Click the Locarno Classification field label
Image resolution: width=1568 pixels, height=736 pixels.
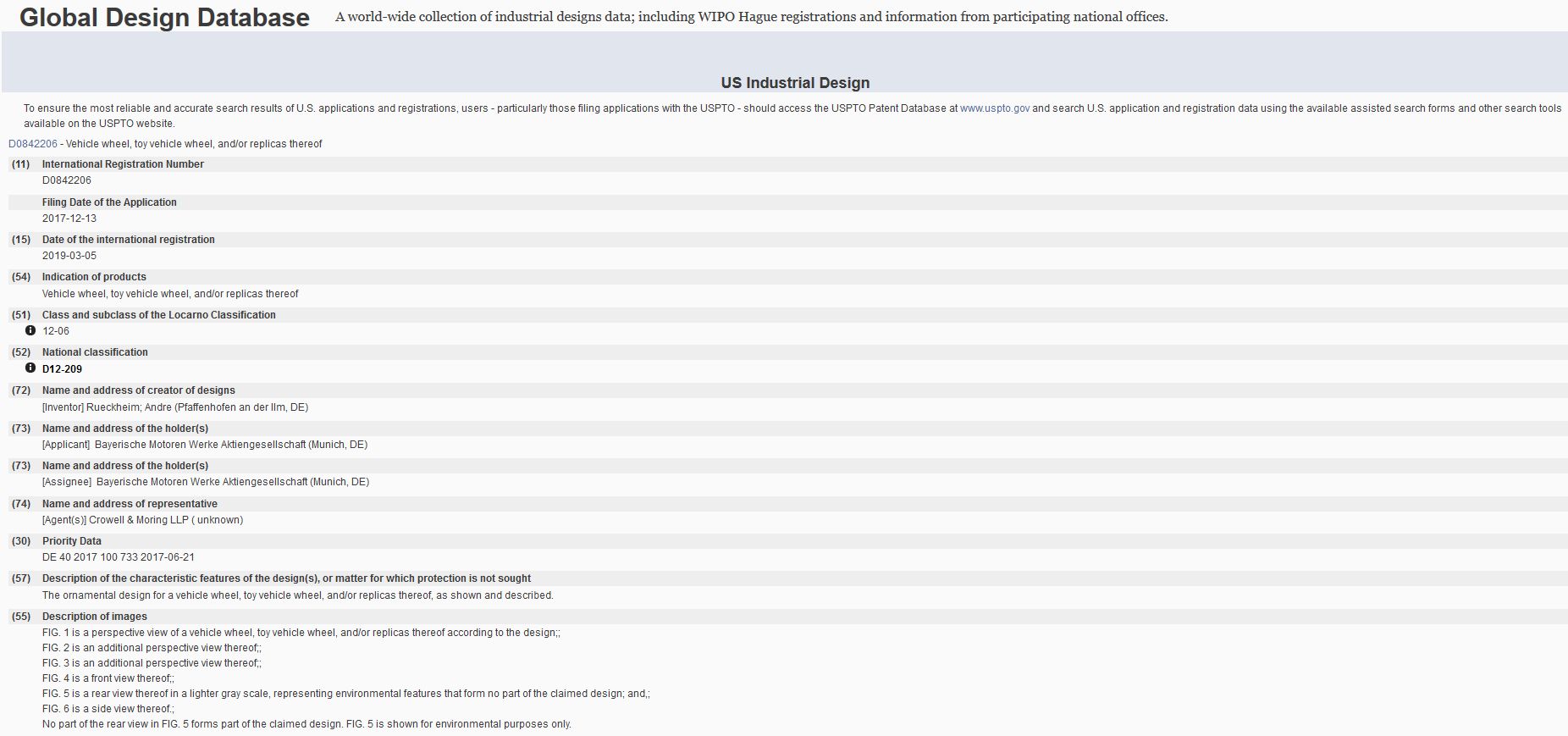coord(159,315)
